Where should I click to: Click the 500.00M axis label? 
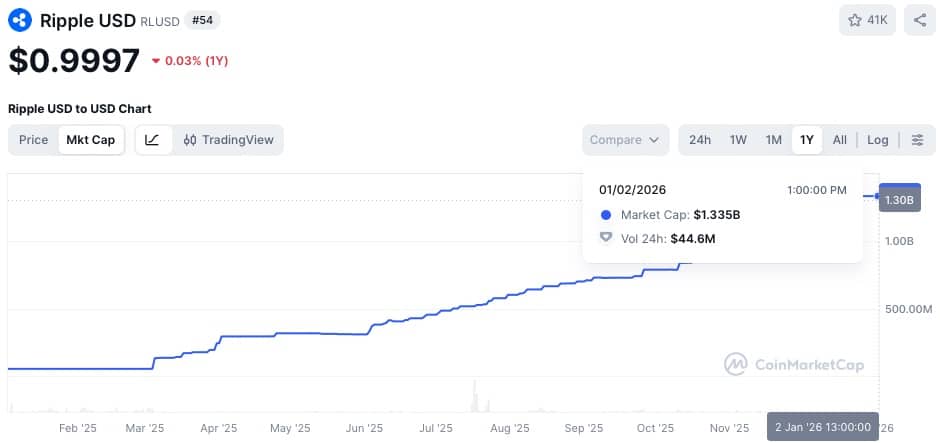(x=909, y=309)
